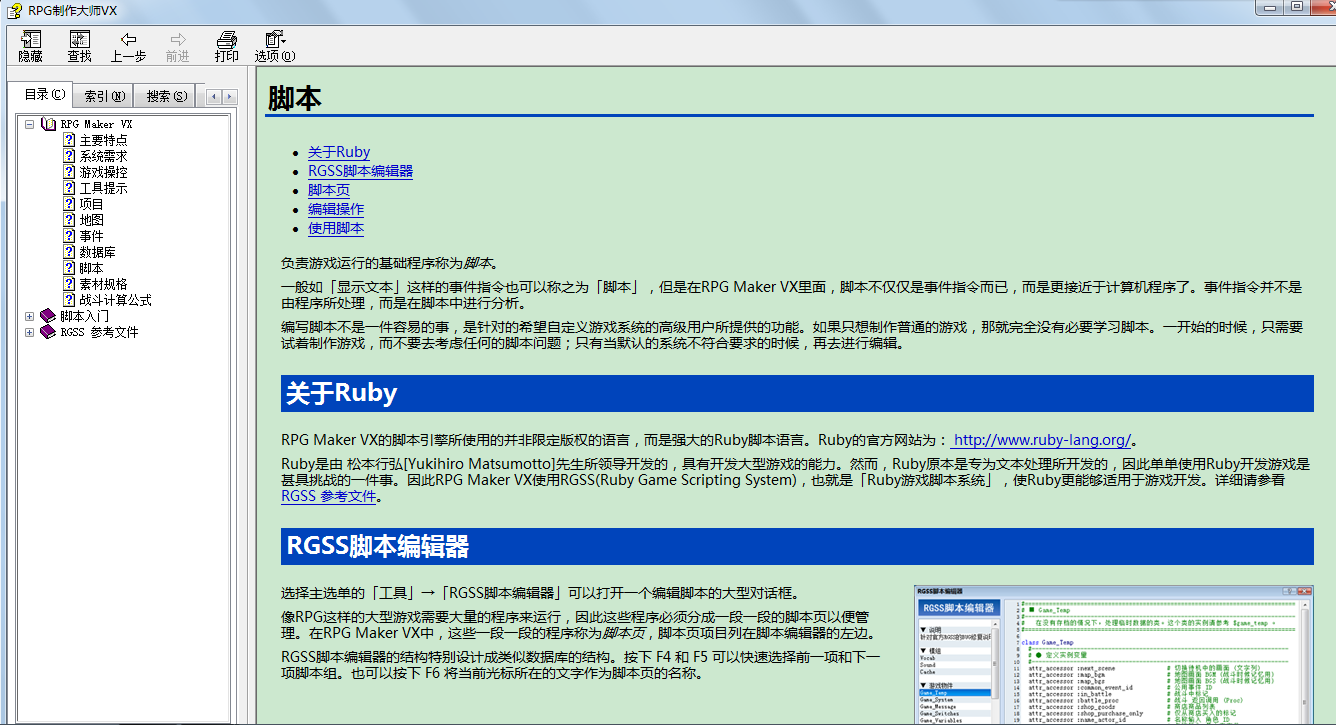Open the 选项 options dropdown
Image resolution: width=1336 pixels, height=725 pixels.
coord(275,40)
